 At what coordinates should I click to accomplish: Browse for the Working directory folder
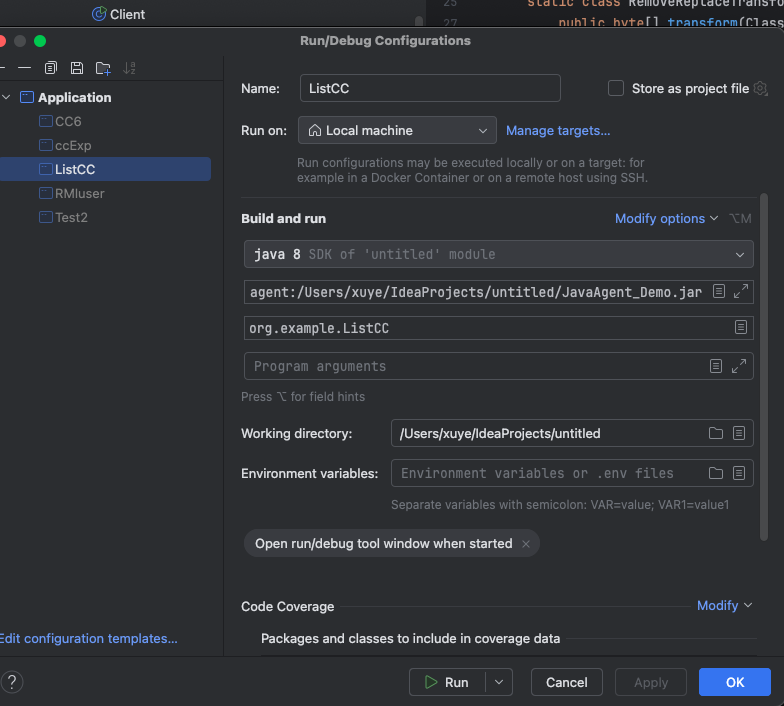[716, 433]
